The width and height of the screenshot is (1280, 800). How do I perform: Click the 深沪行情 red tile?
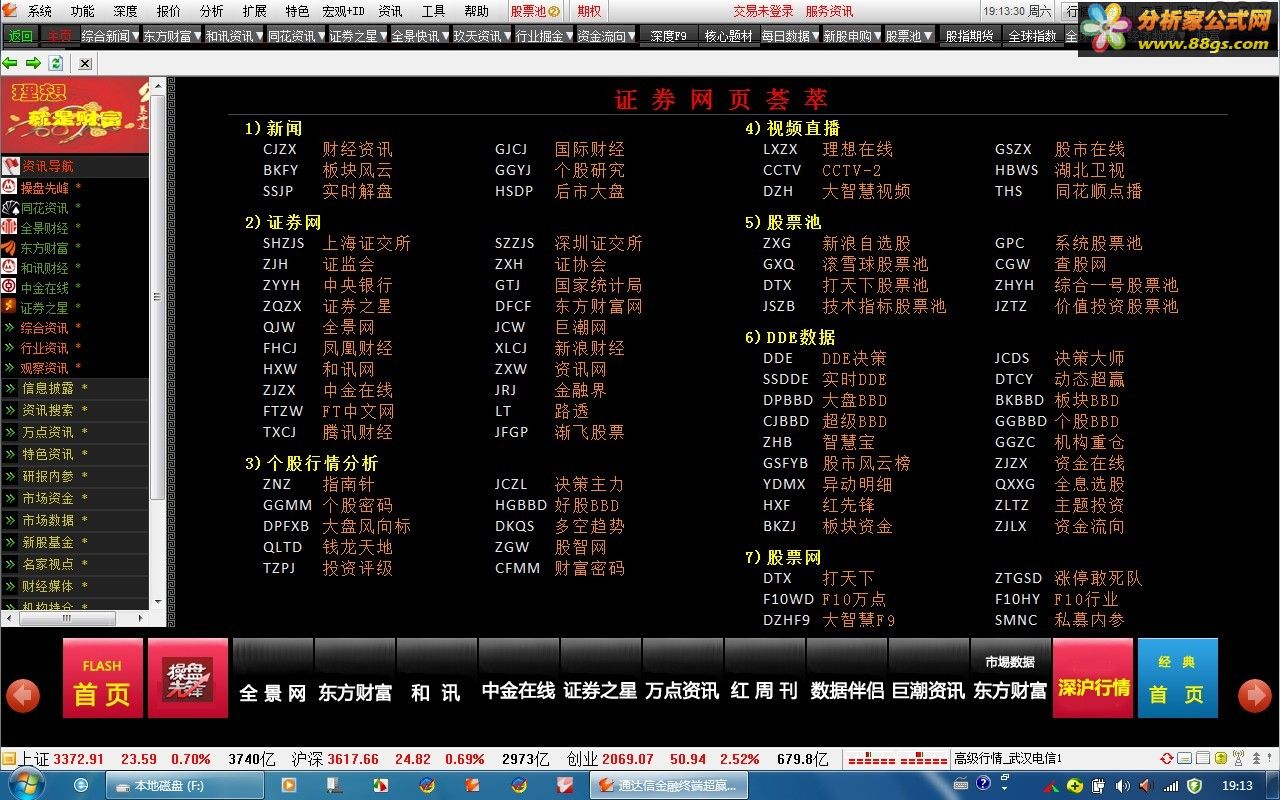point(1093,678)
